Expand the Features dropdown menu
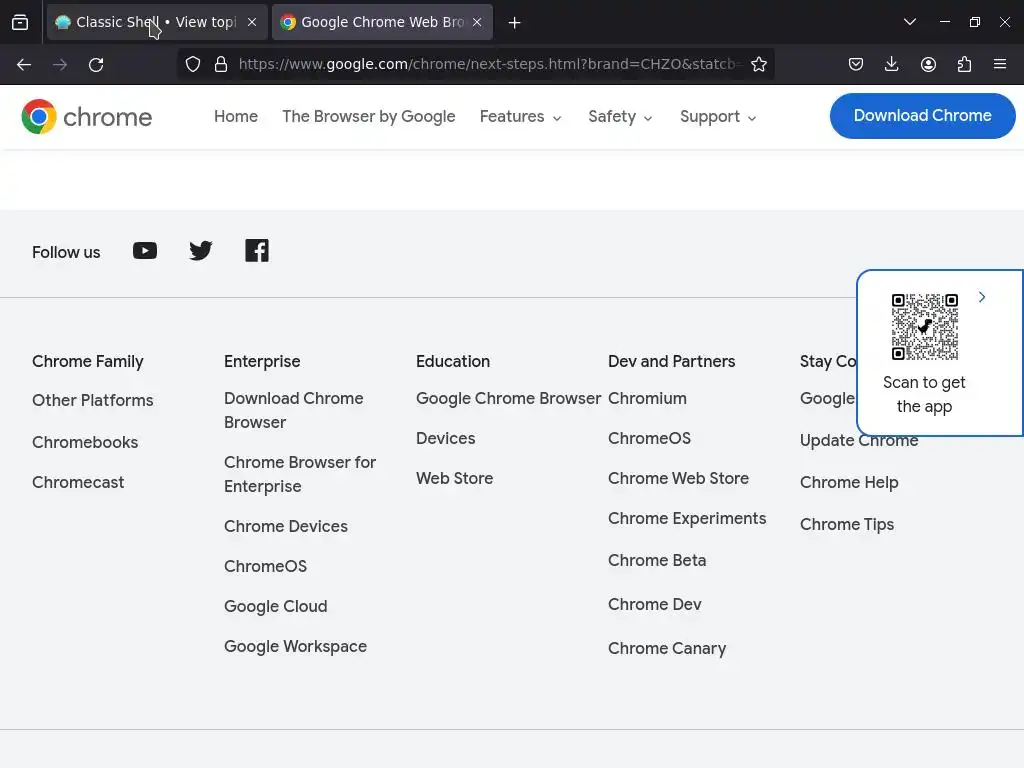Image resolution: width=1024 pixels, height=768 pixels. tap(520, 117)
